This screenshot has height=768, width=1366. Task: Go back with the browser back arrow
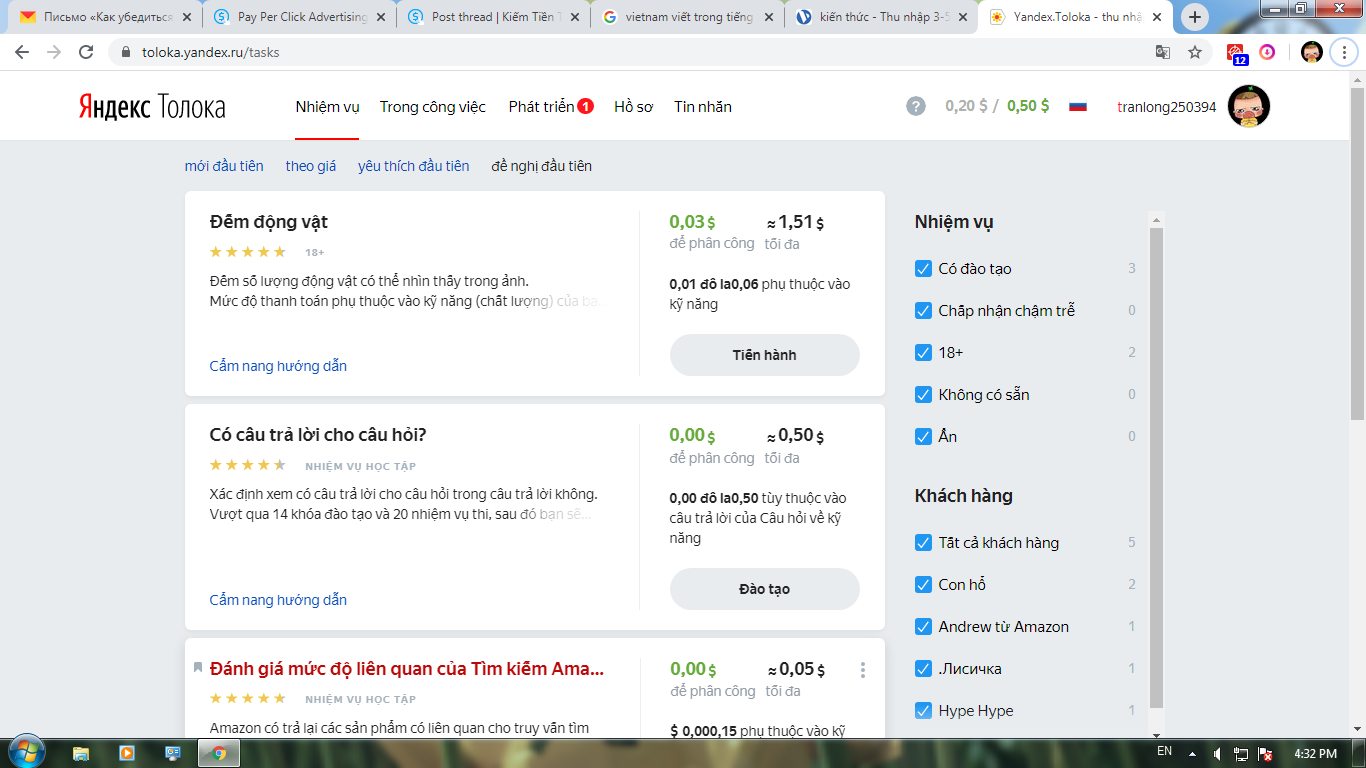(x=24, y=52)
